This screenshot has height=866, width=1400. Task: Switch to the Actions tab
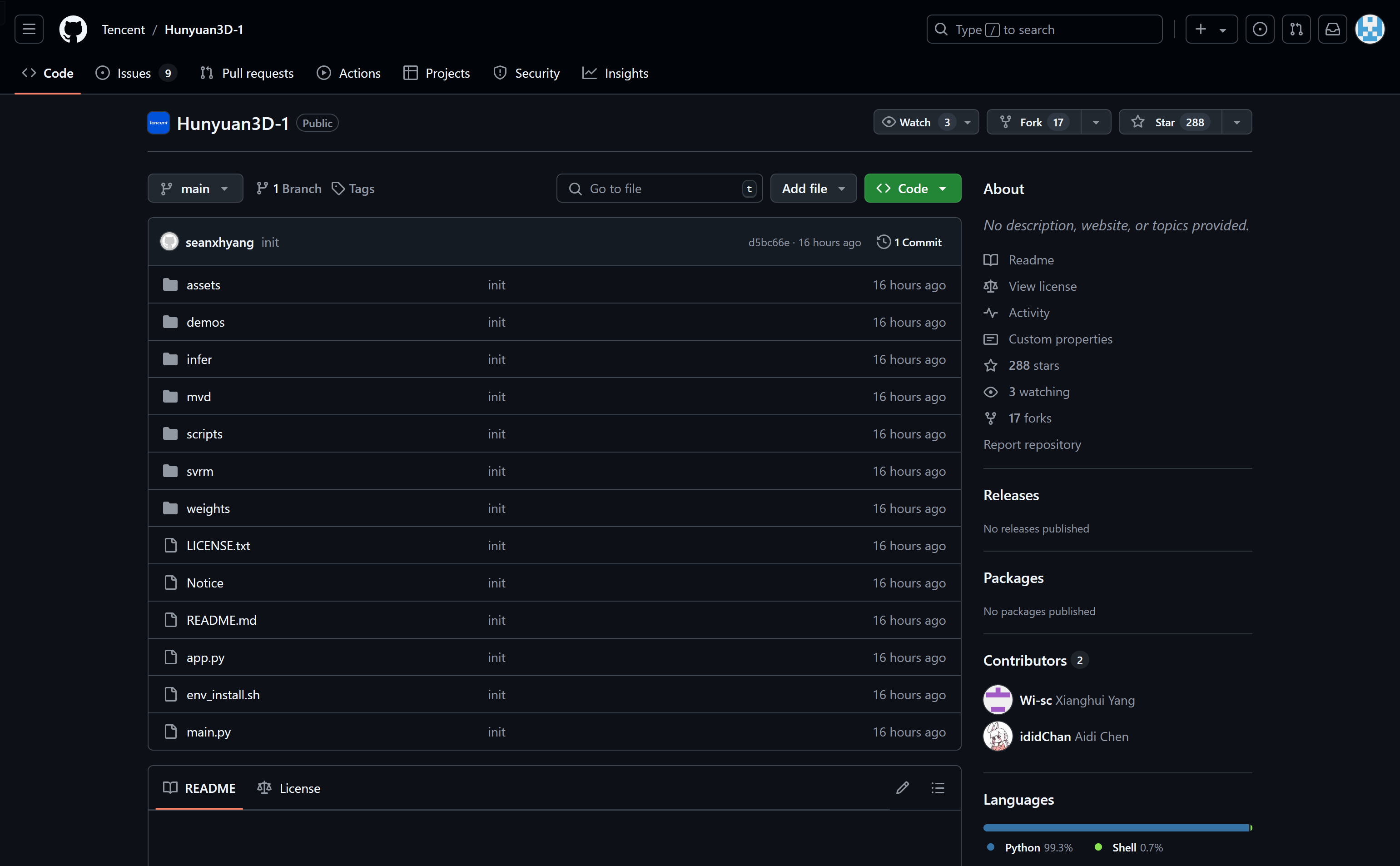pyautogui.click(x=349, y=73)
